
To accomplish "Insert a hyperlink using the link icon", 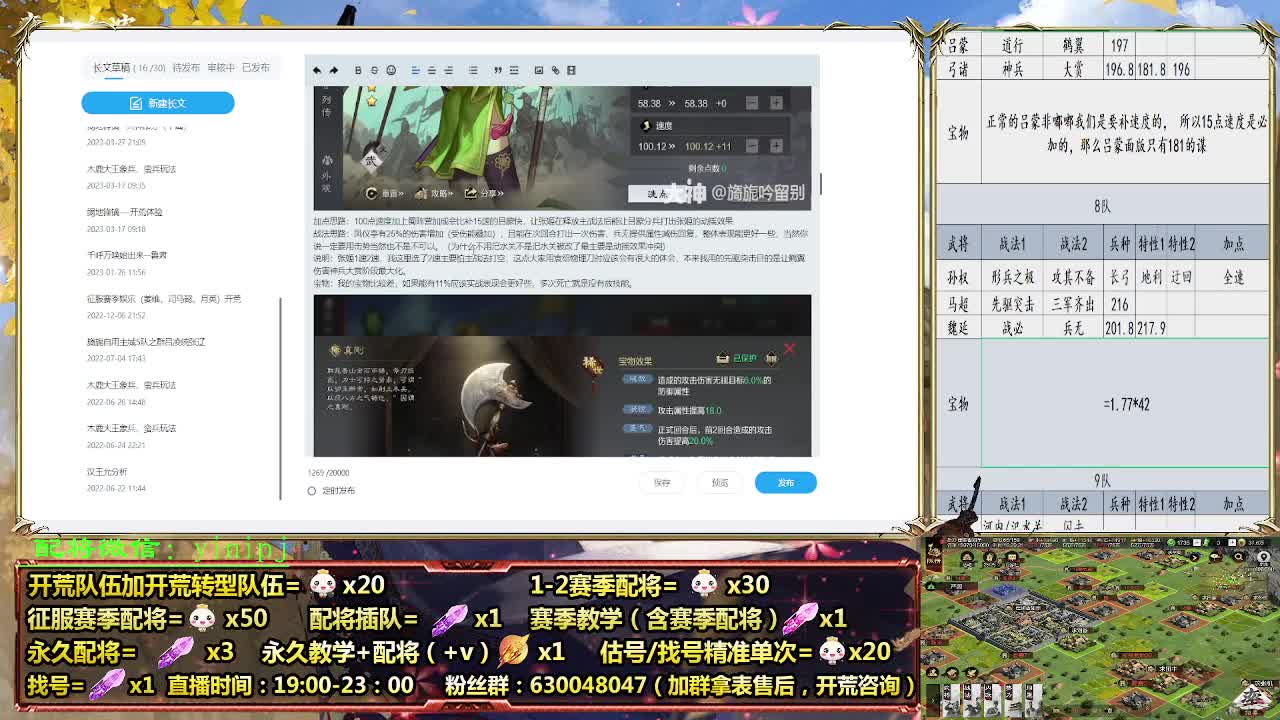I will (555, 70).
